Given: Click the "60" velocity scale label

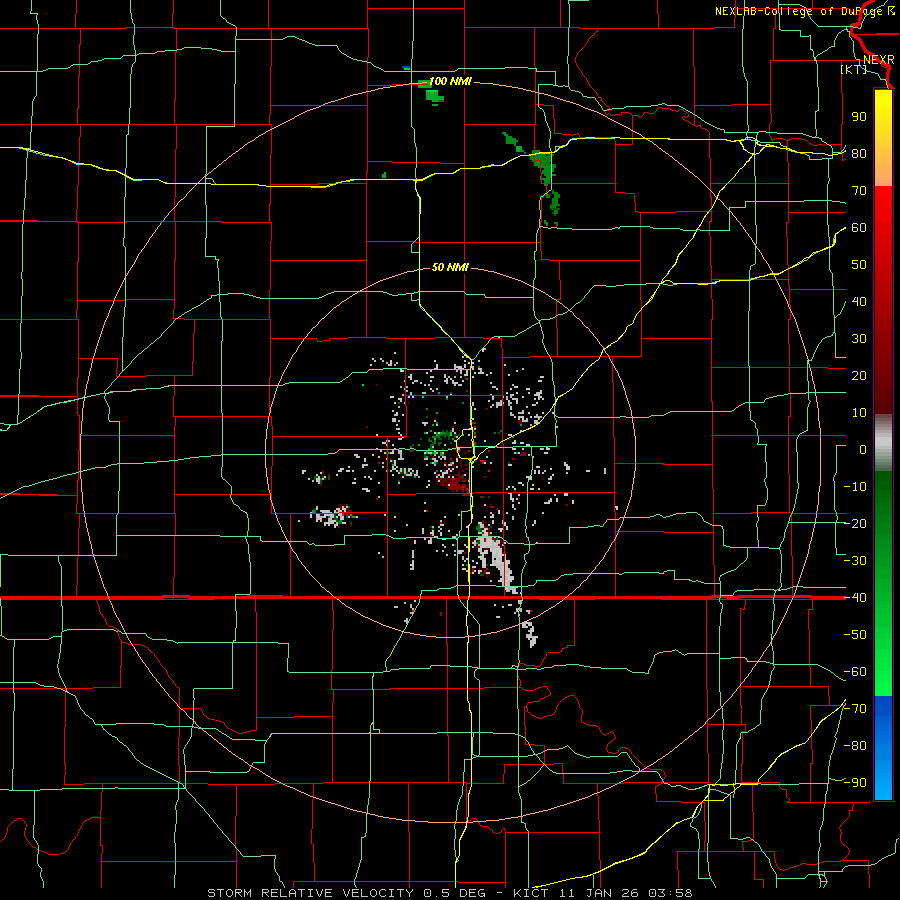Looking at the screenshot, I should (859, 228).
